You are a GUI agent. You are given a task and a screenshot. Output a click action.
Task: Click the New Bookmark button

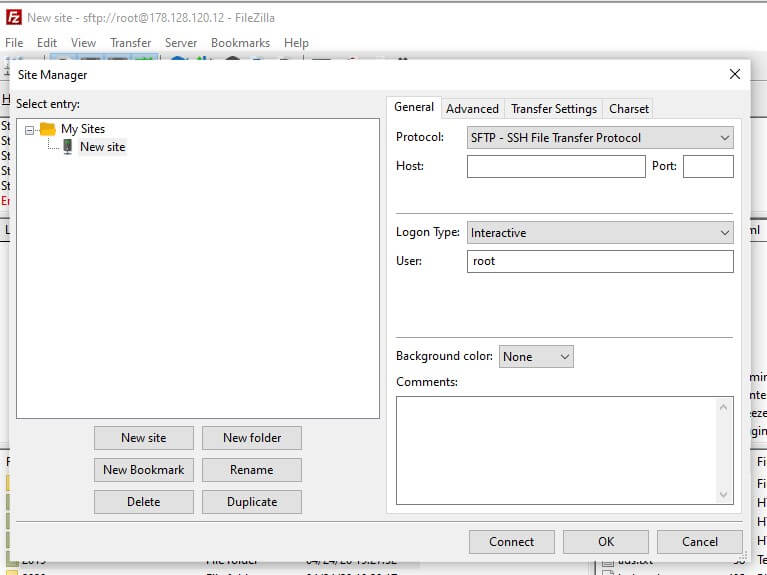tap(144, 470)
